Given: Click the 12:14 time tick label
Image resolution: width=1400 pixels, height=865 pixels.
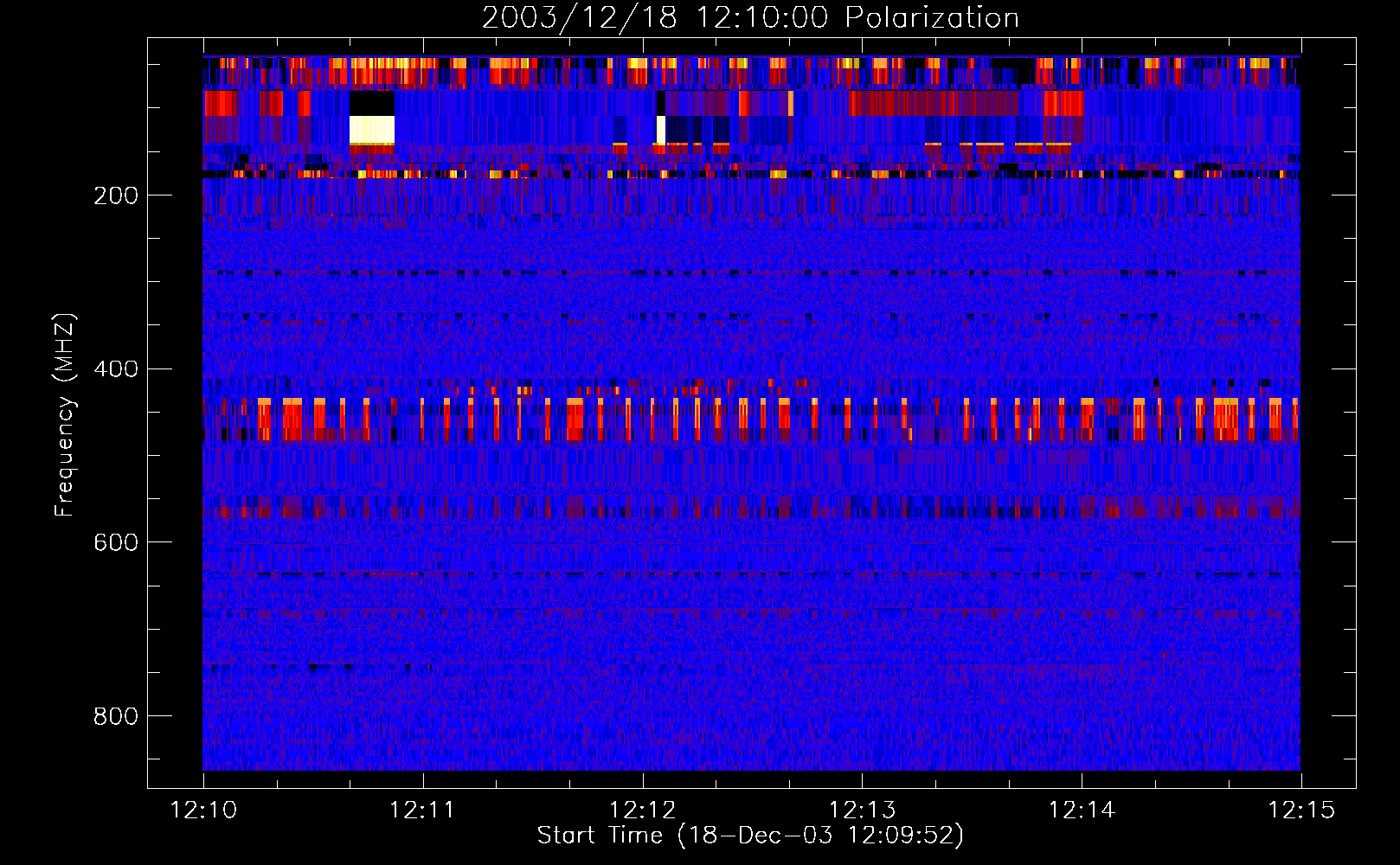Looking at the screenshot, I should pos(1082,811).
